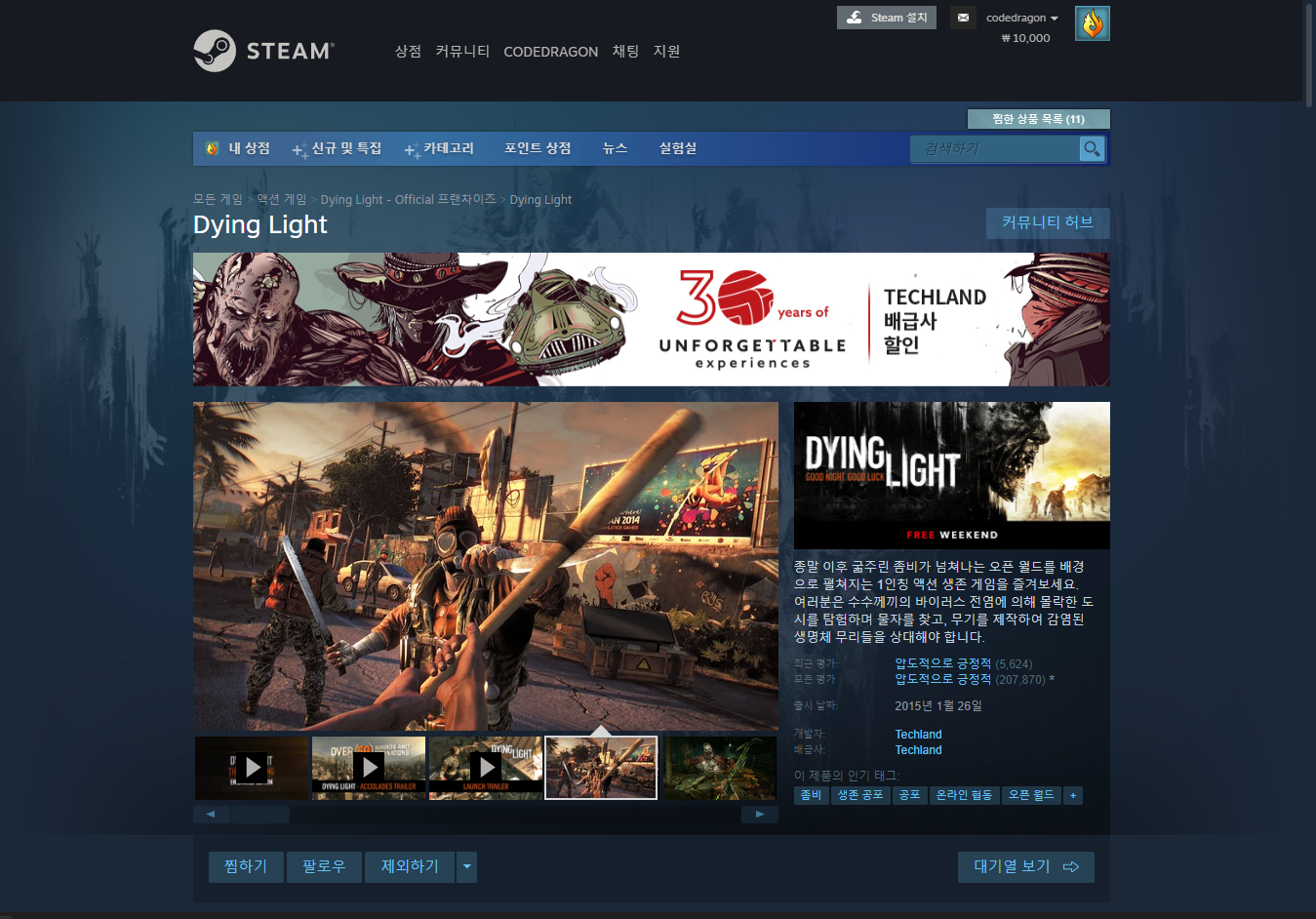The height and width of the screenshot is (919, 1316).
Task: Click the main screenshot image
Action: point(486,567)
